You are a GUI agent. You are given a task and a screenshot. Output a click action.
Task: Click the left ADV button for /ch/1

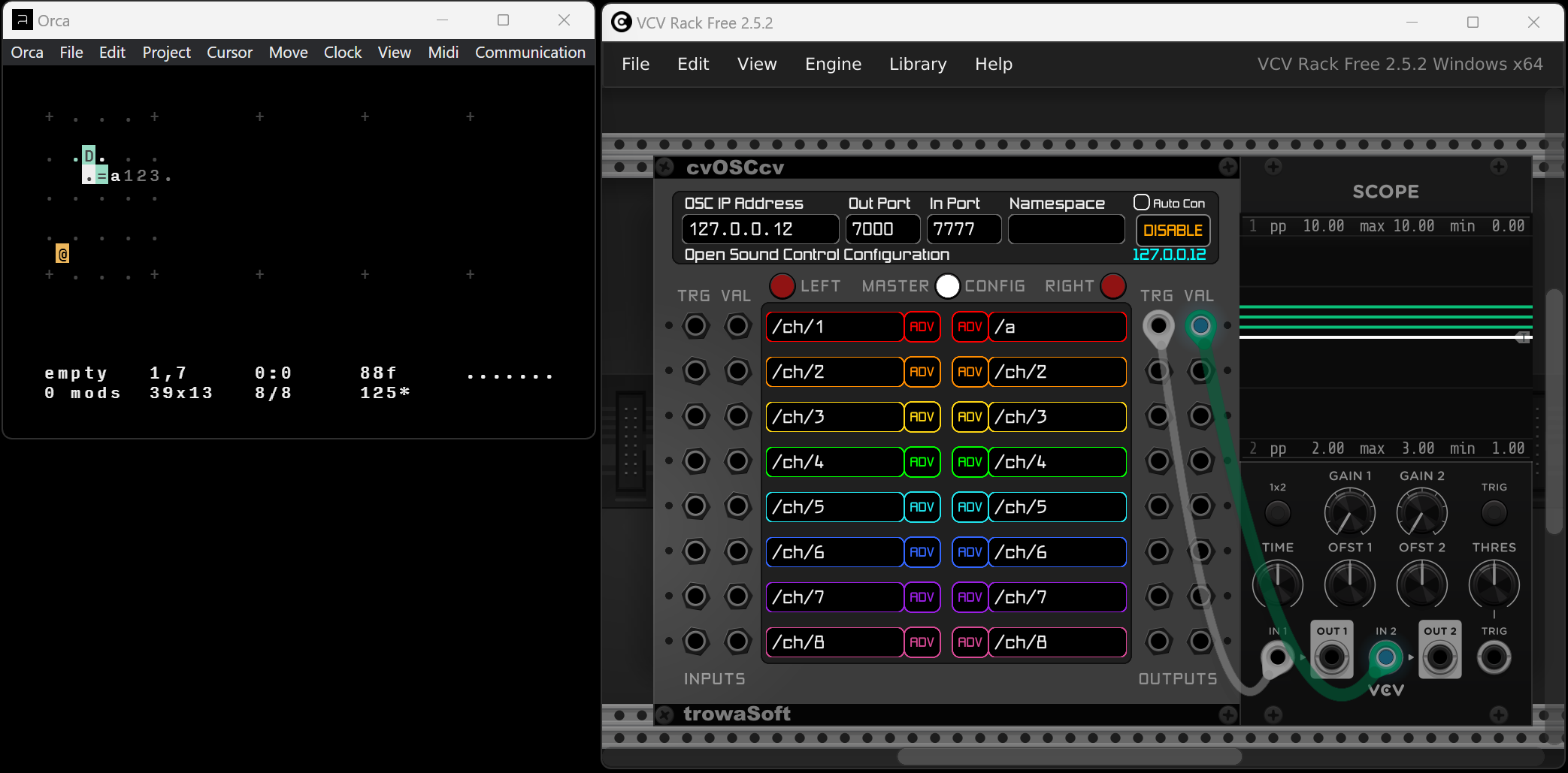(922, 327)
